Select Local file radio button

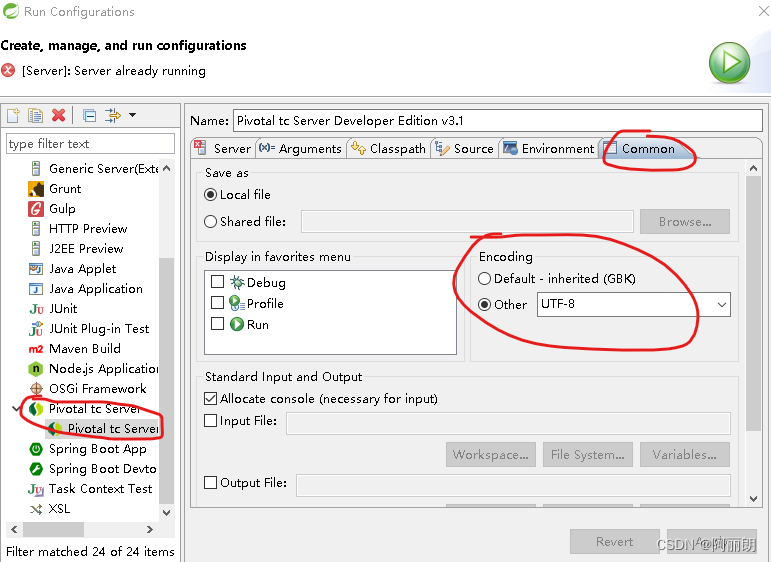point(210,195)
